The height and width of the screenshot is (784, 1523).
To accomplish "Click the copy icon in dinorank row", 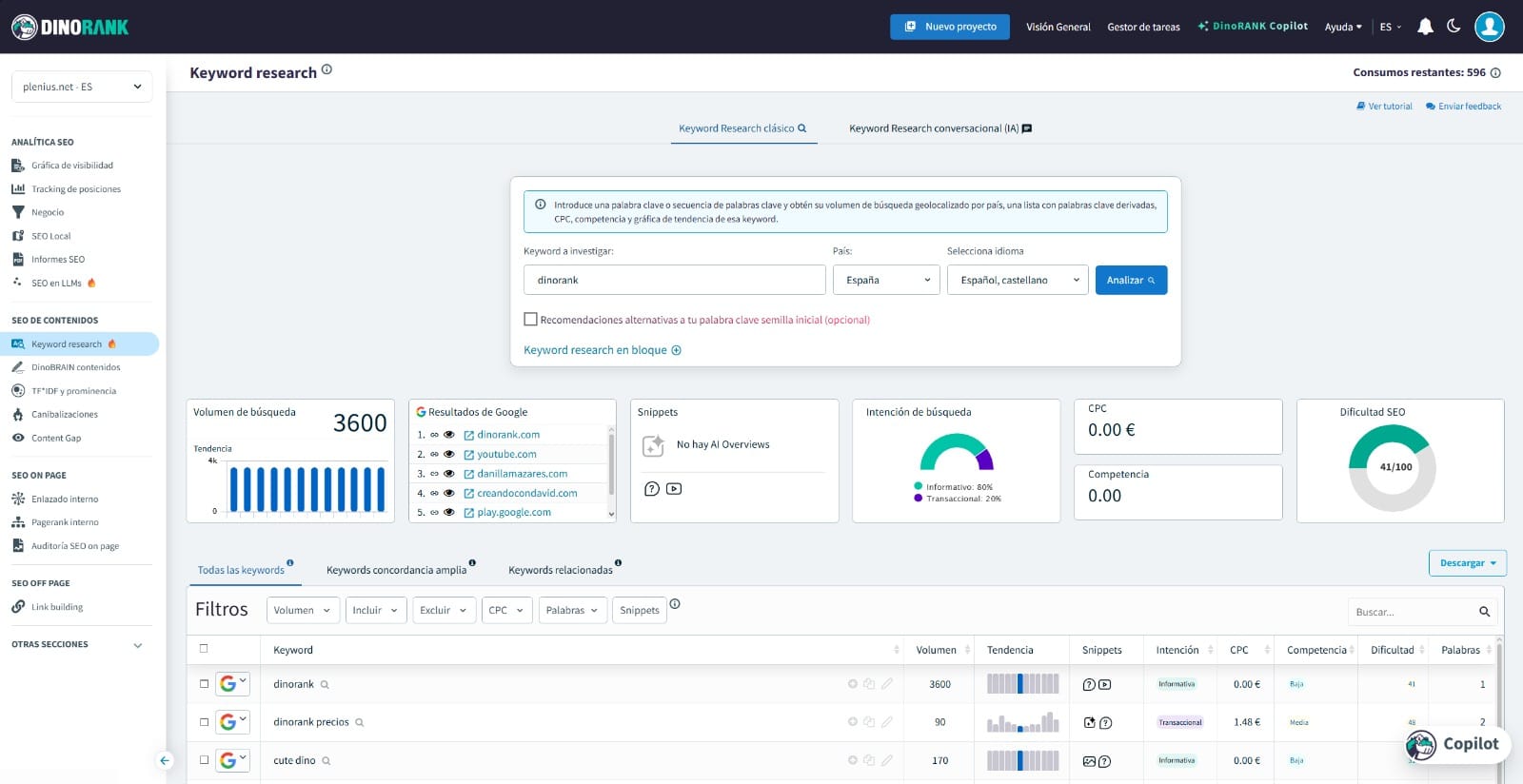I will pos(869,684).
